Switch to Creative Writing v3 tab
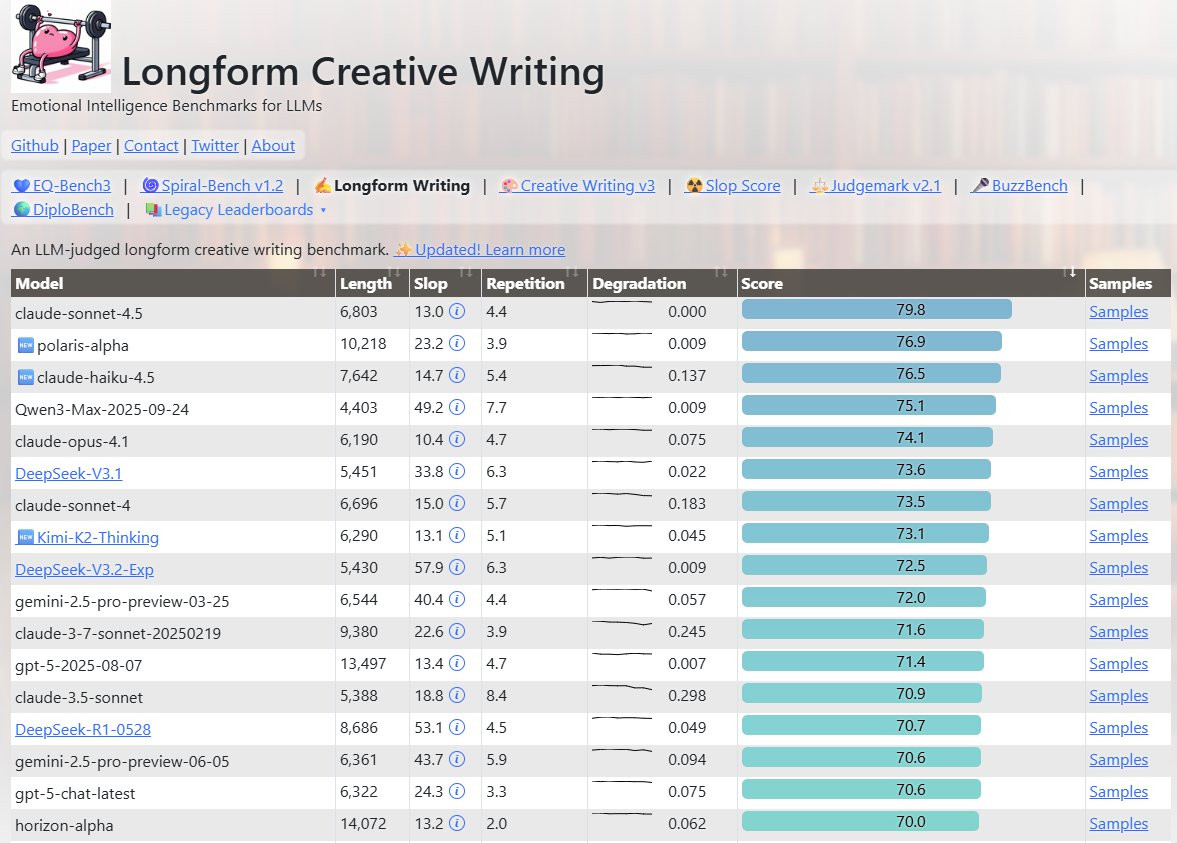The image size is (1177, 843). 577,185
